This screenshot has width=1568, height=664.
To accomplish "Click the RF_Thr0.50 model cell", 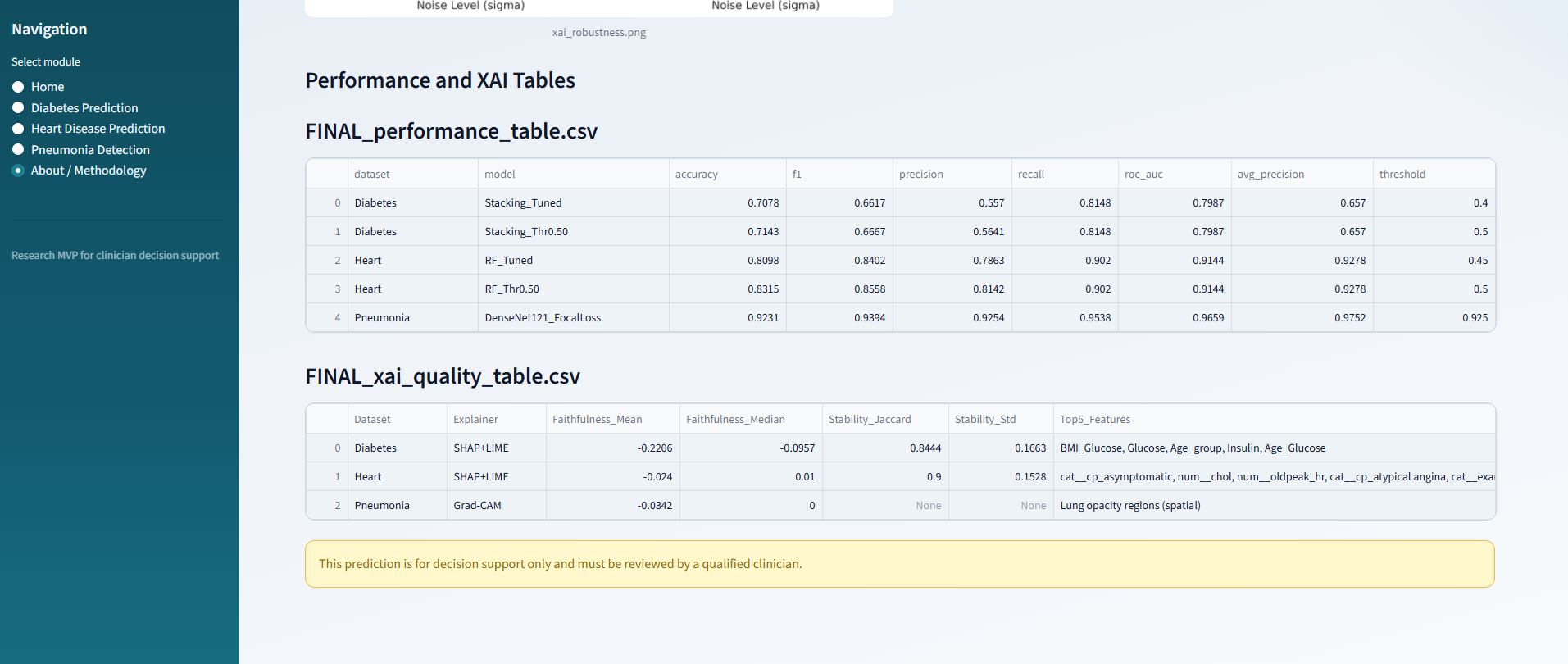I will coord(573,289).
